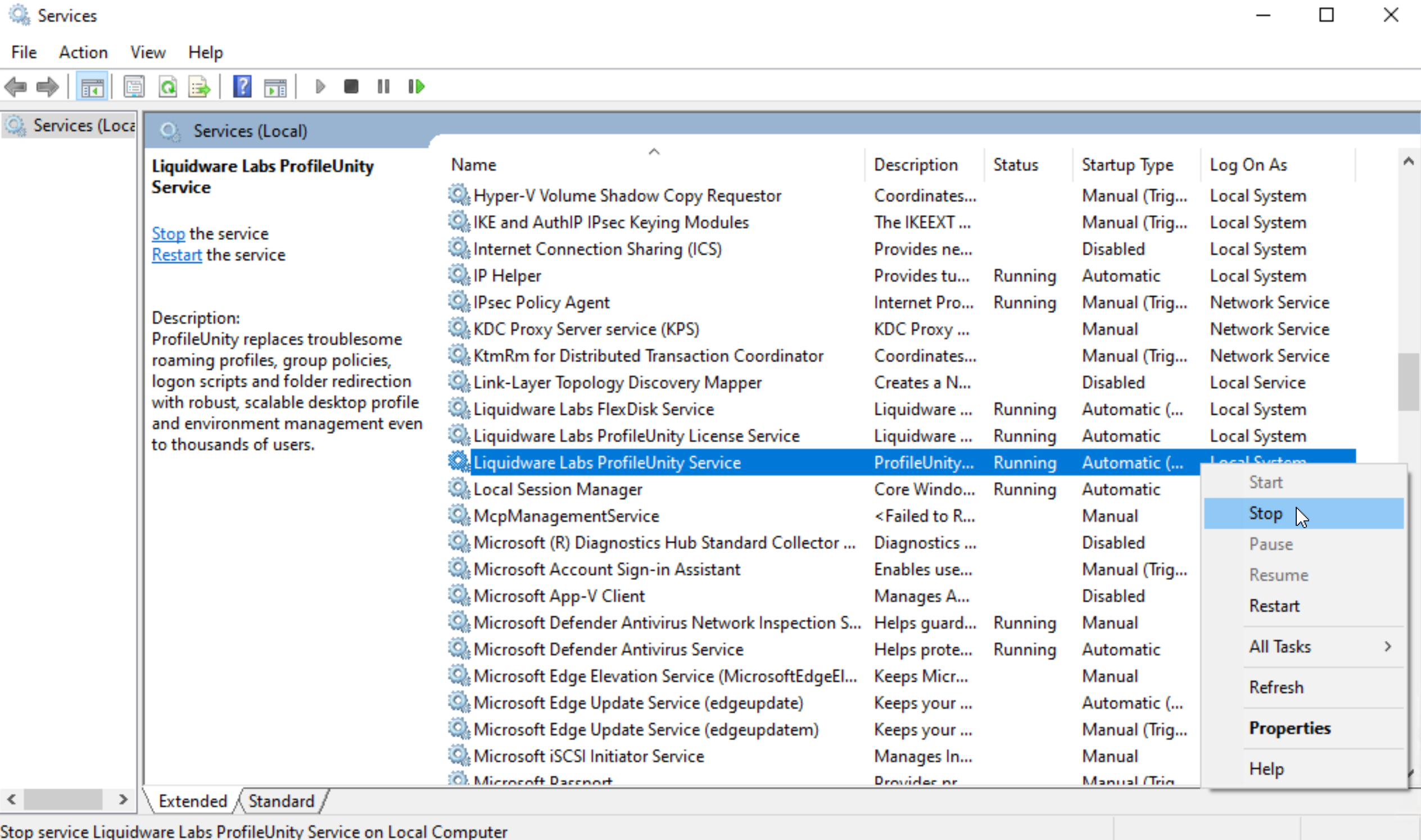Click the Export List toolbar icon
Viewport: 1421px width, 840px height.
200,87
